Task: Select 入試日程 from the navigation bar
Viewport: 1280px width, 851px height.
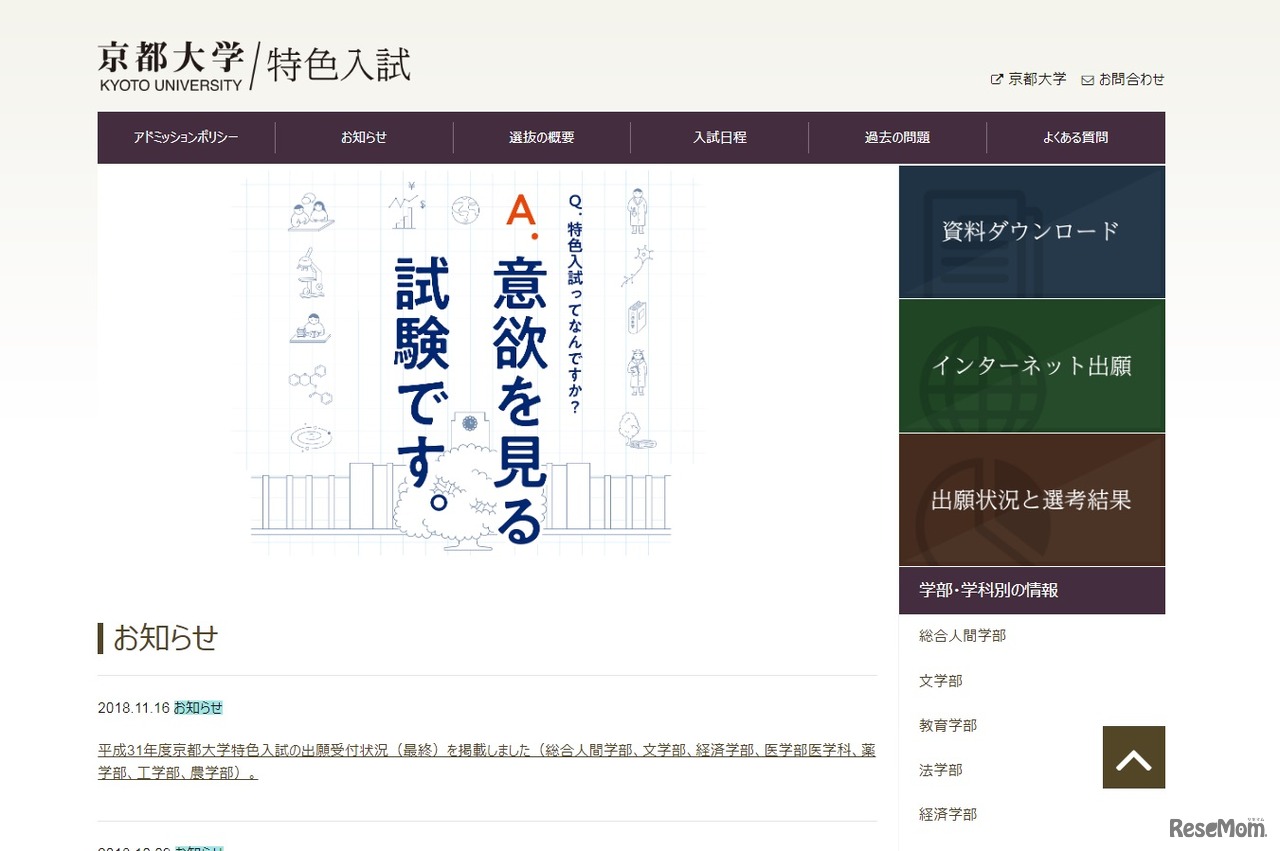Action: pos(720,137)
